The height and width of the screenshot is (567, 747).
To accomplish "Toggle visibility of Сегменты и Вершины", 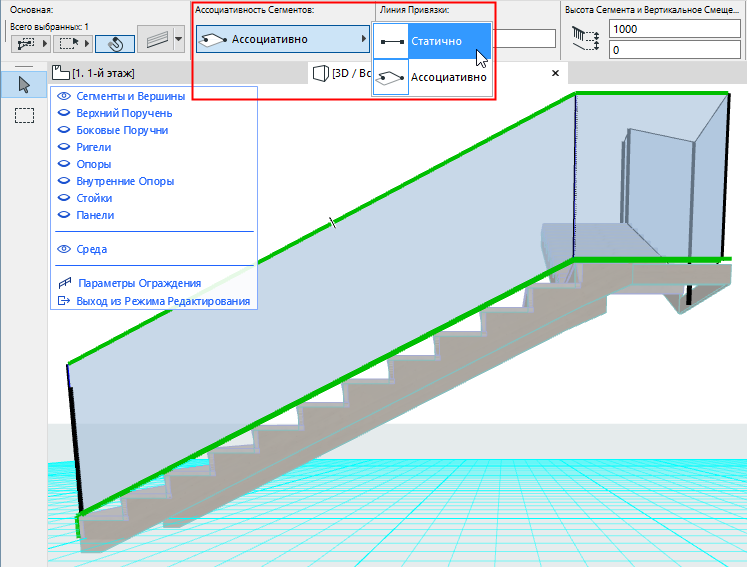I will coord(65,96).
